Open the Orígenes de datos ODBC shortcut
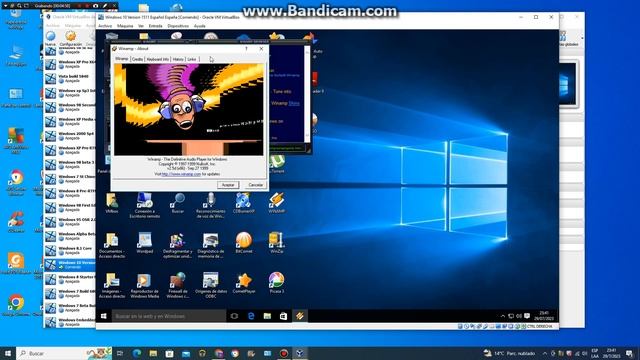Viewport: 640px width, 360px height. (211, 285)
